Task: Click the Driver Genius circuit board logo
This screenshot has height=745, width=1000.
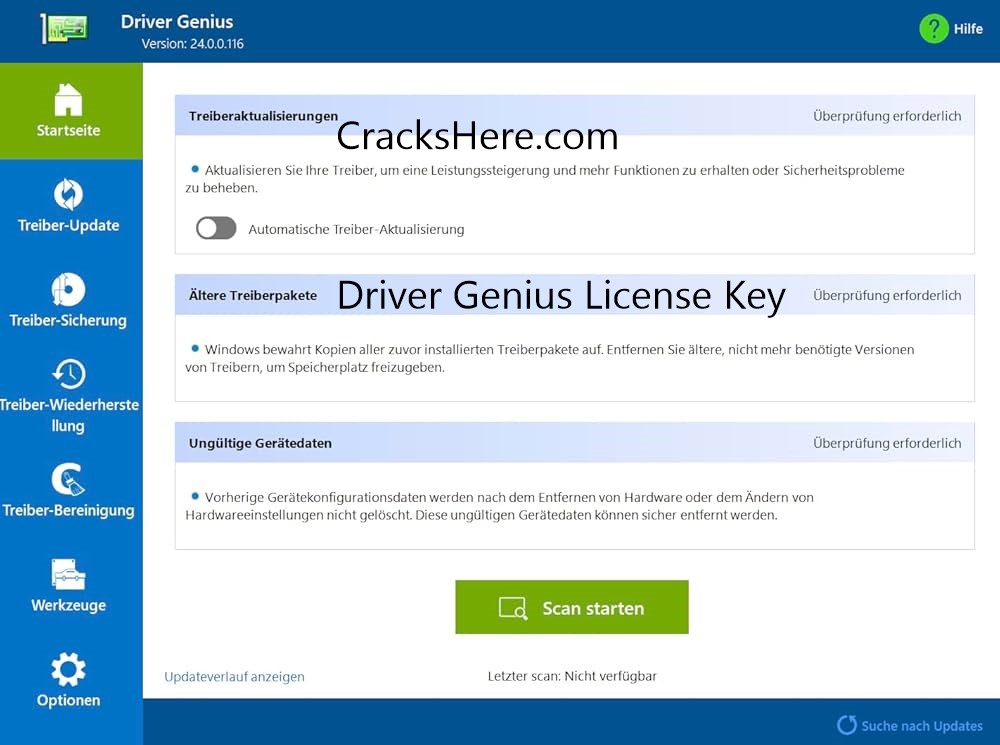Action: [64, 29]
